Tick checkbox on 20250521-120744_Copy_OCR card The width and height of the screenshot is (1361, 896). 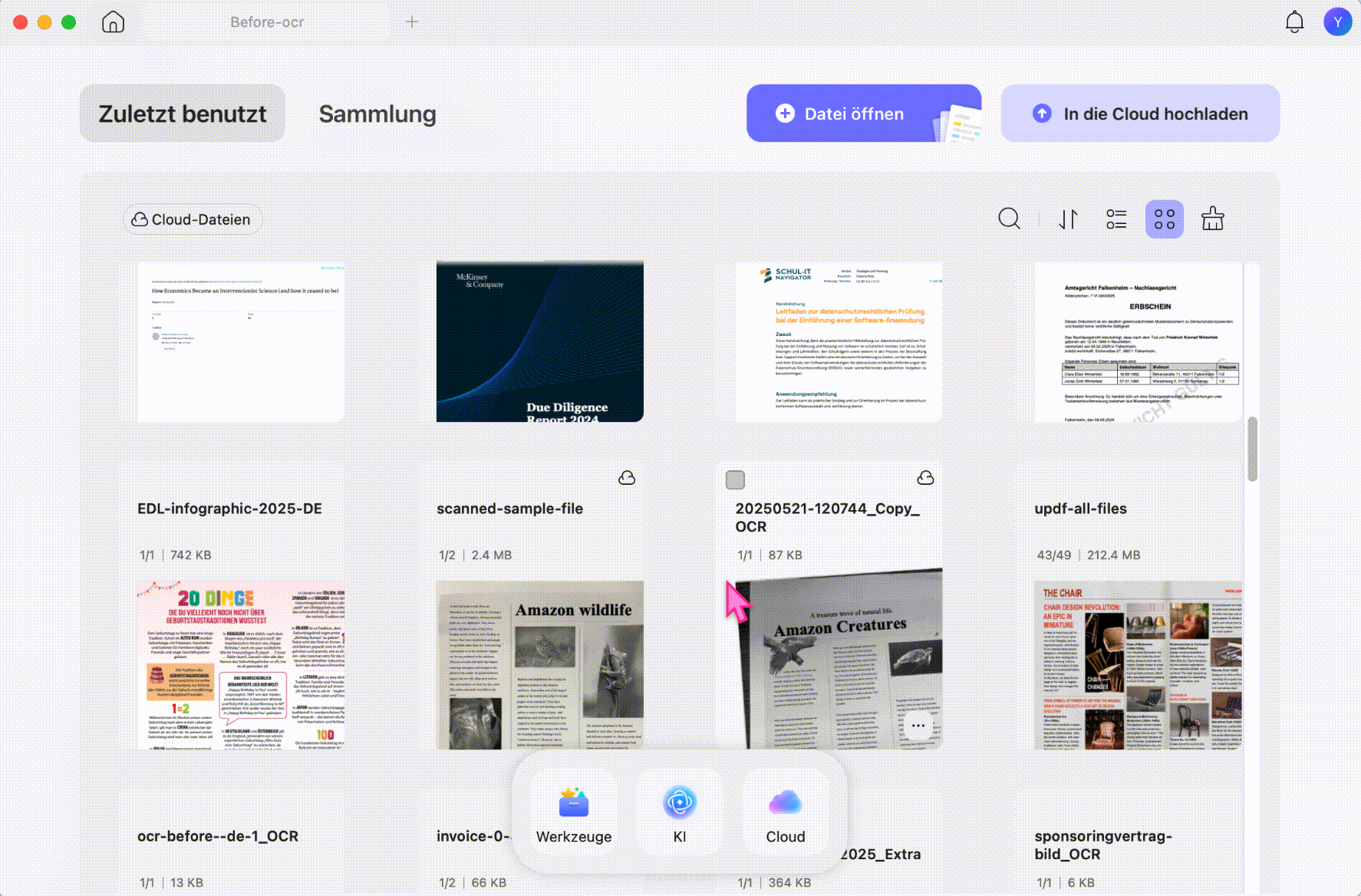pos(735,479)
